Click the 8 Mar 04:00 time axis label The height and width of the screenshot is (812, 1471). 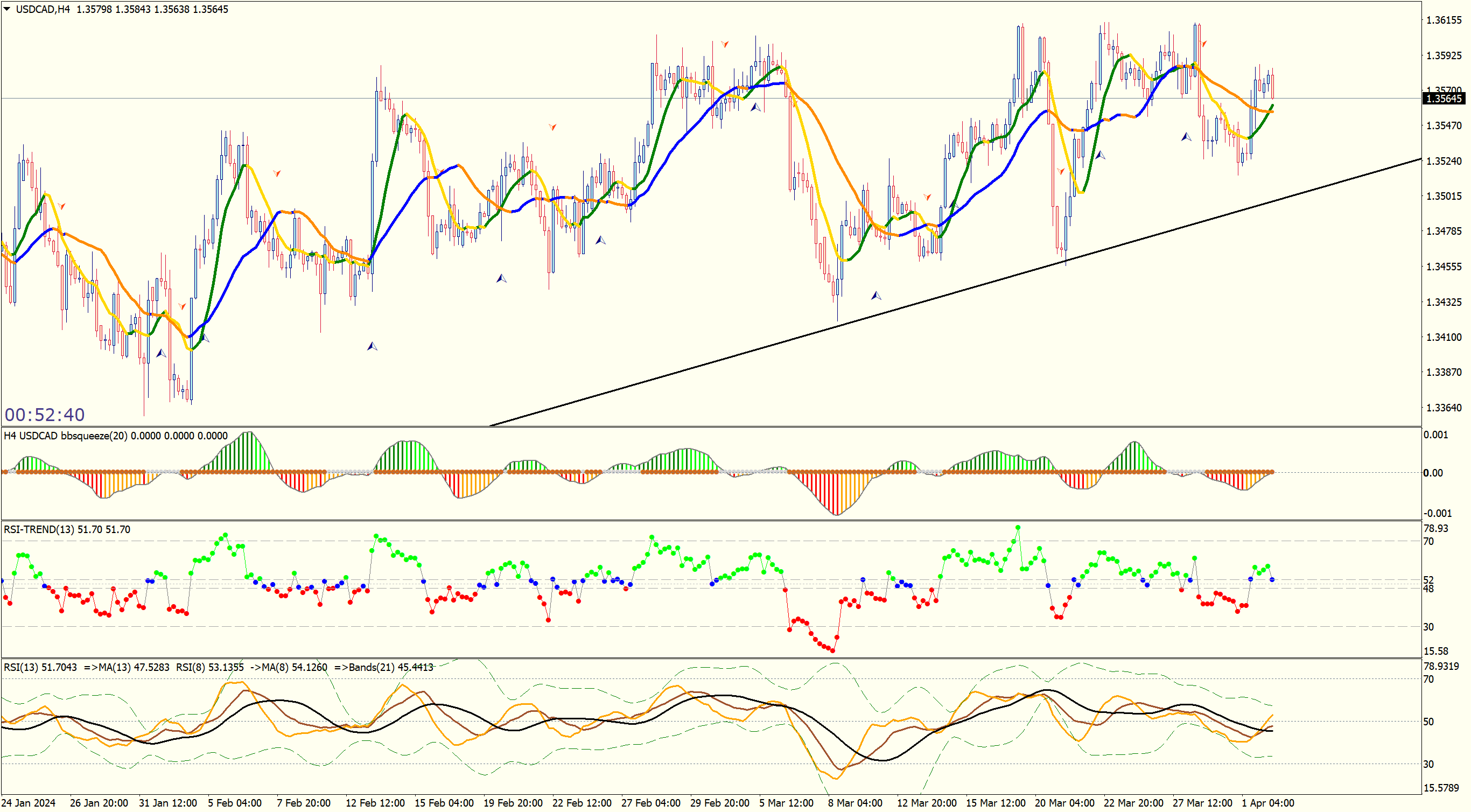855,803
